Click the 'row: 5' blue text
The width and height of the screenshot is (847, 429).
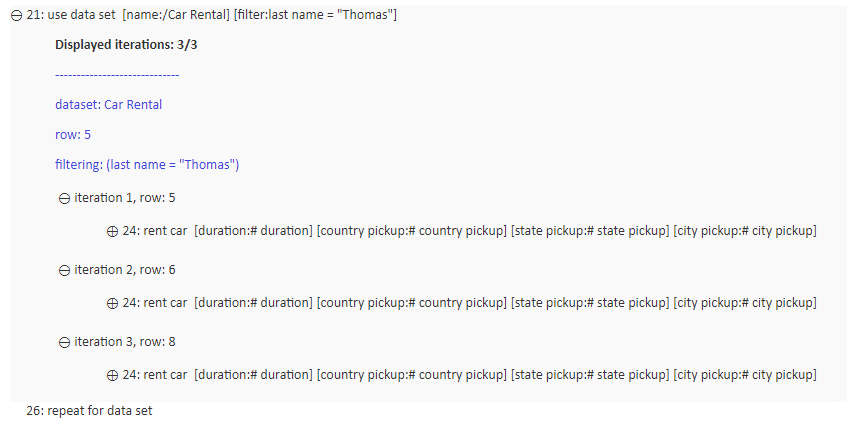point(73,135)
